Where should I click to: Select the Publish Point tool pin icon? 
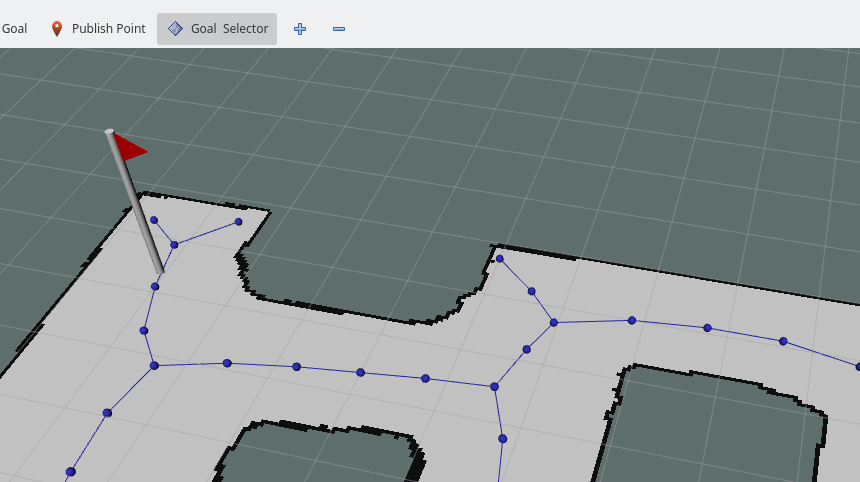[56, 29]
